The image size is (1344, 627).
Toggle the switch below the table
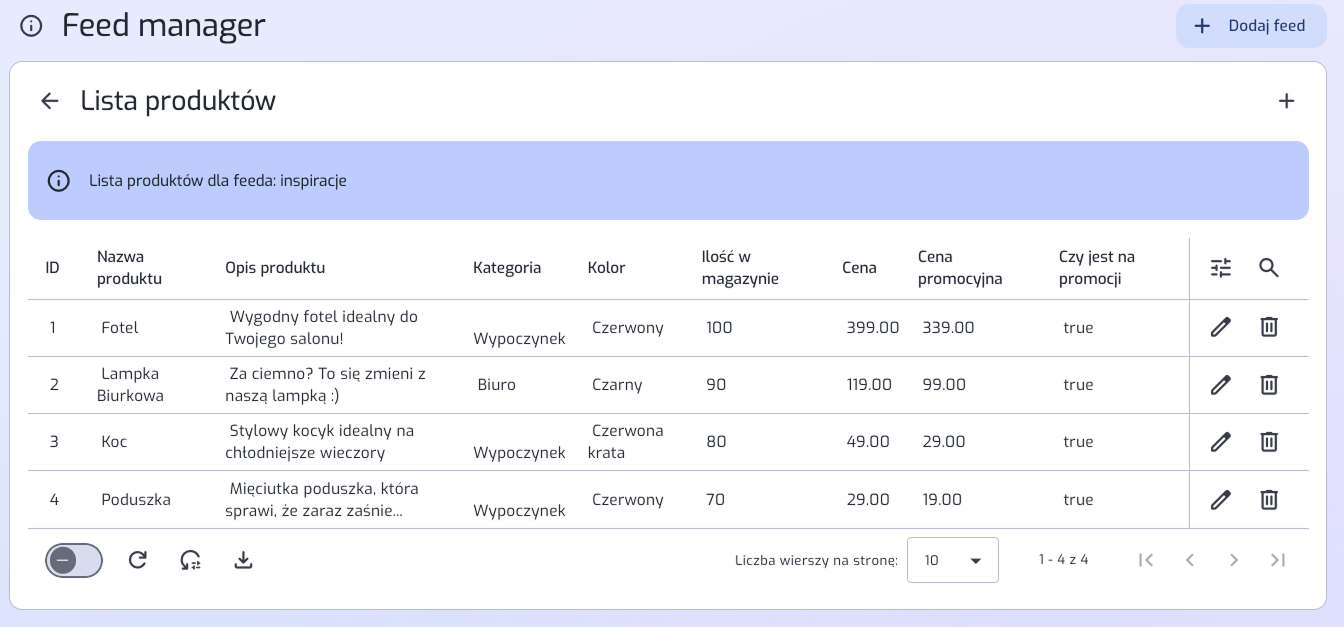(74, 560)
